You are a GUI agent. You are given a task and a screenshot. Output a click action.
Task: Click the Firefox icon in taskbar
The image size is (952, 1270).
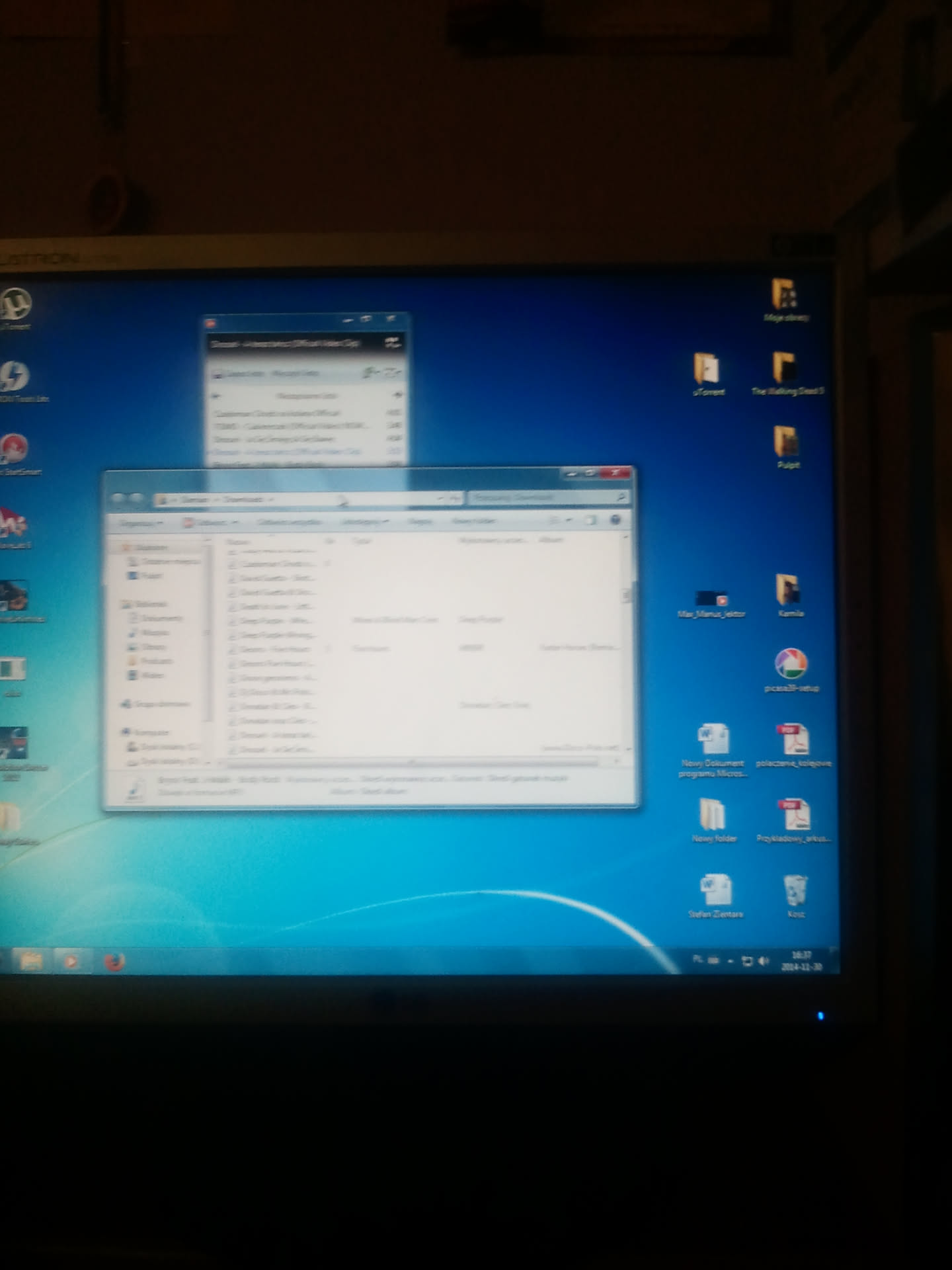tap(115, 961)
